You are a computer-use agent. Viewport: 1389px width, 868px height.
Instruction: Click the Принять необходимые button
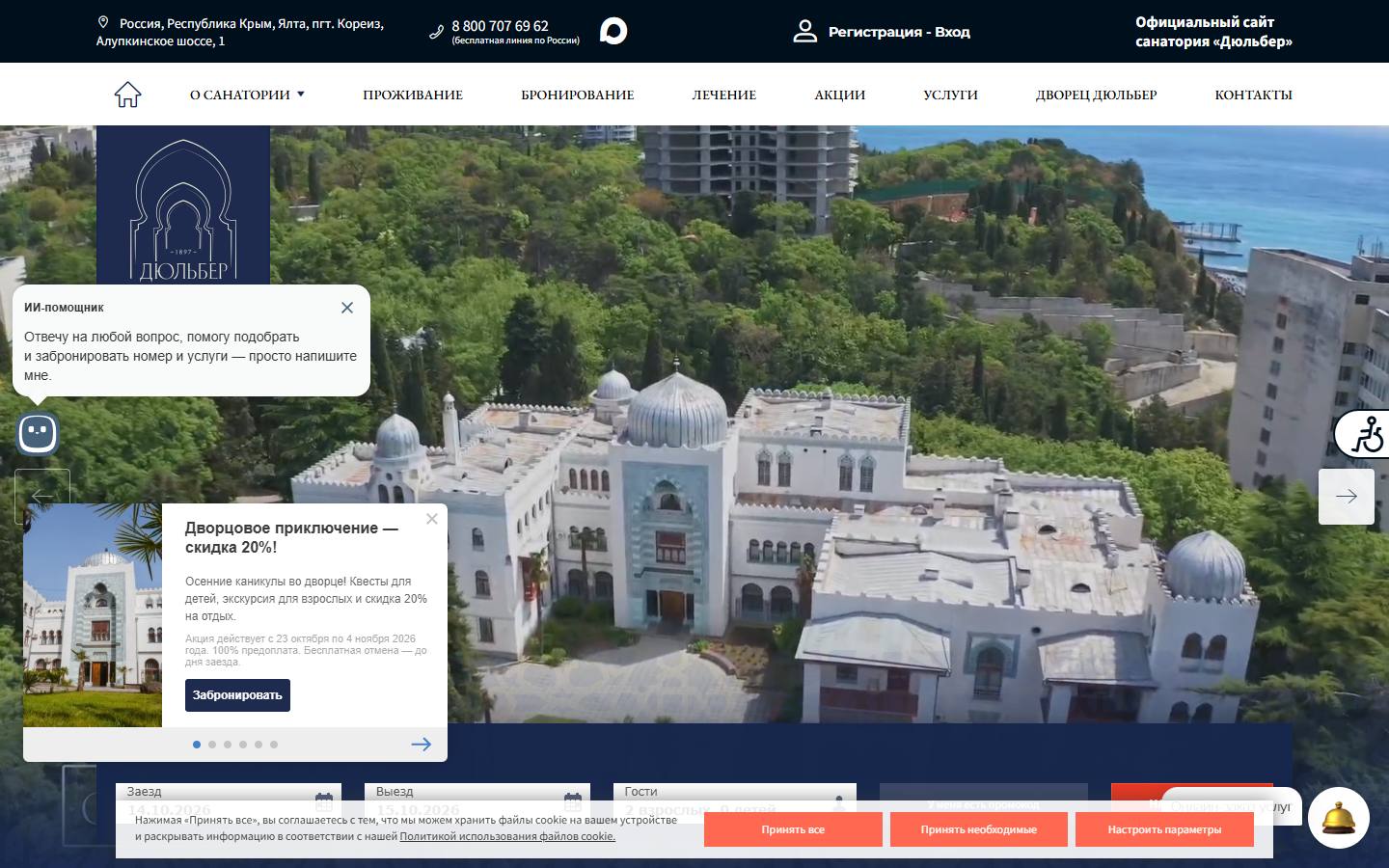pos(979,829)
